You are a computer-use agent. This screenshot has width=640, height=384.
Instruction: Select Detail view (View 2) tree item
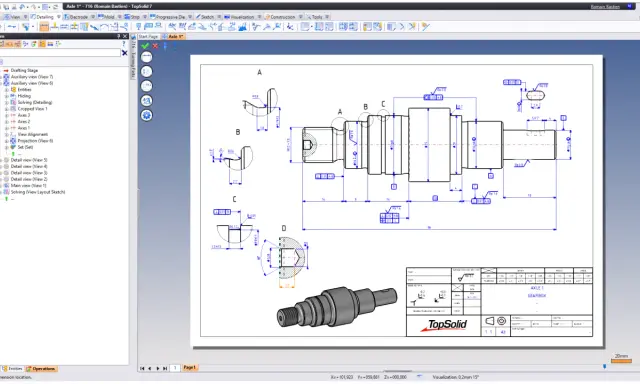click(29, 179)
